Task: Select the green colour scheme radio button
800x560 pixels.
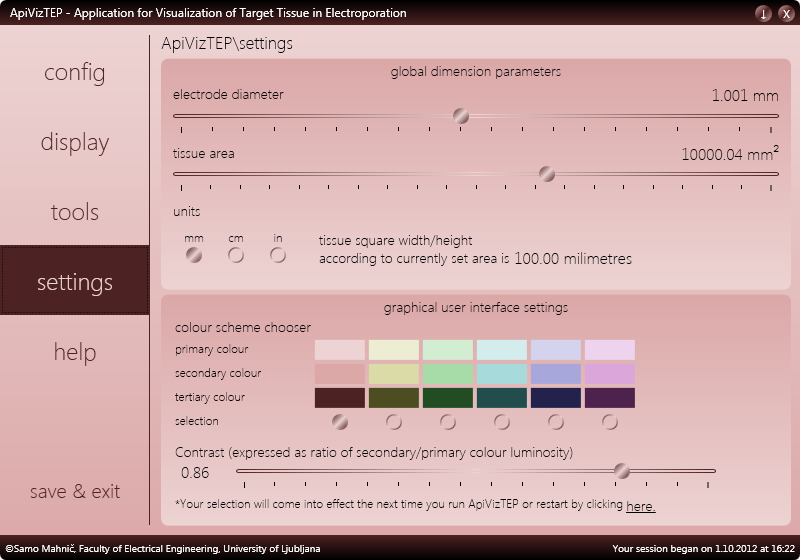Action: pos(447,422)
